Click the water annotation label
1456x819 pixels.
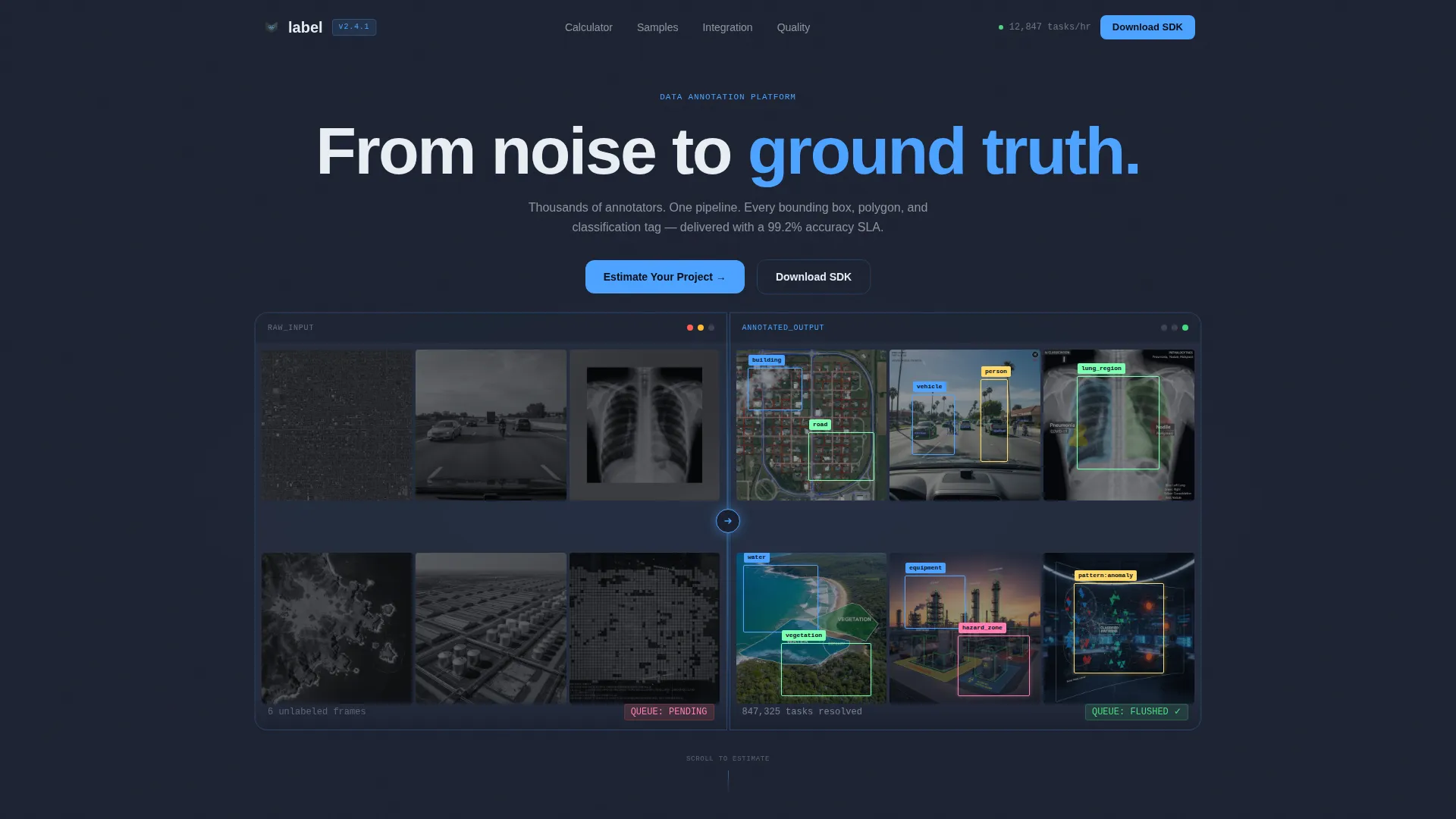click(x=757, y=557)
